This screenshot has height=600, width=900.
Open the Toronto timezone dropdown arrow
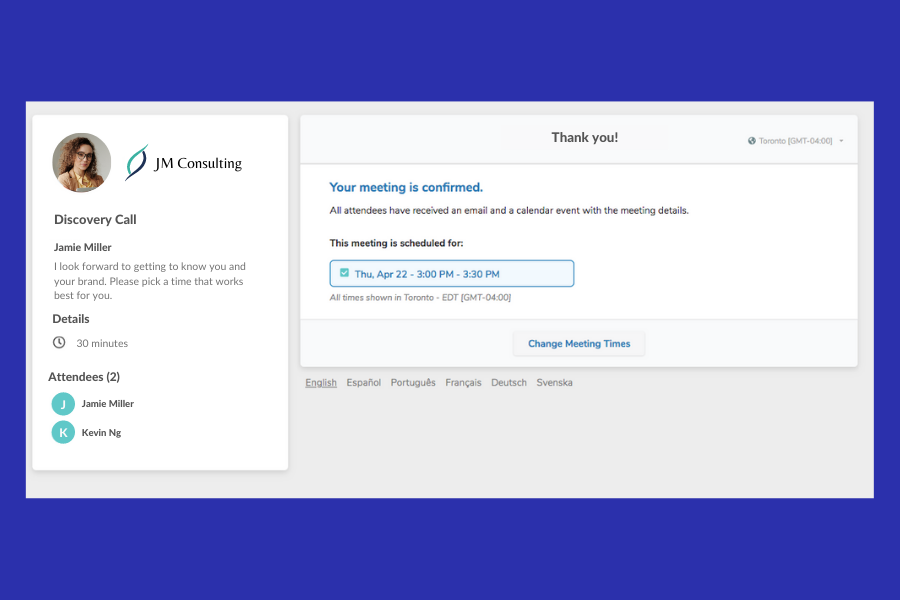841,141
